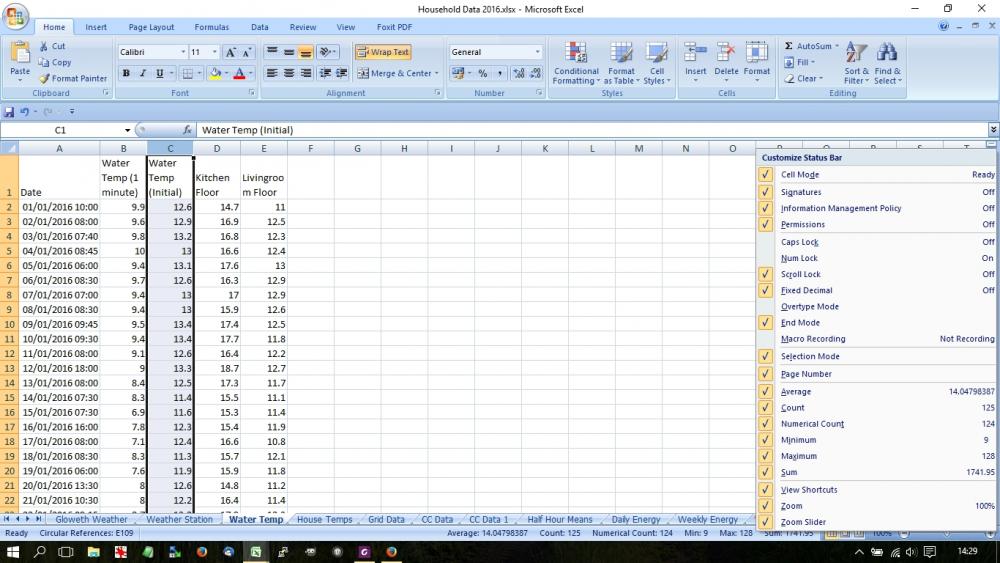Click Increase Decimal icon

click(519, 73)
